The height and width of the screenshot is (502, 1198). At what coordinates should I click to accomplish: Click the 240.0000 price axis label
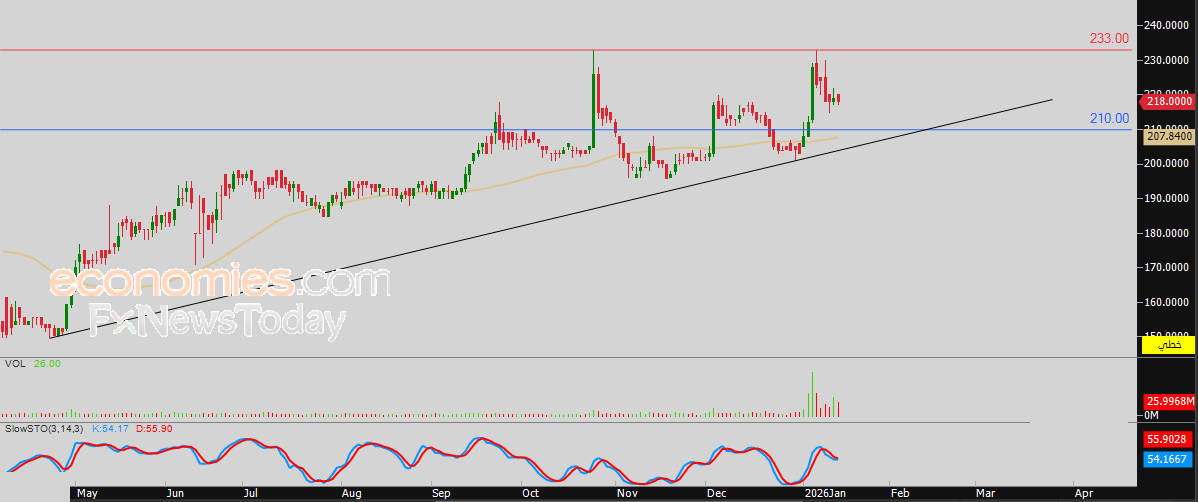point(1167,26)
